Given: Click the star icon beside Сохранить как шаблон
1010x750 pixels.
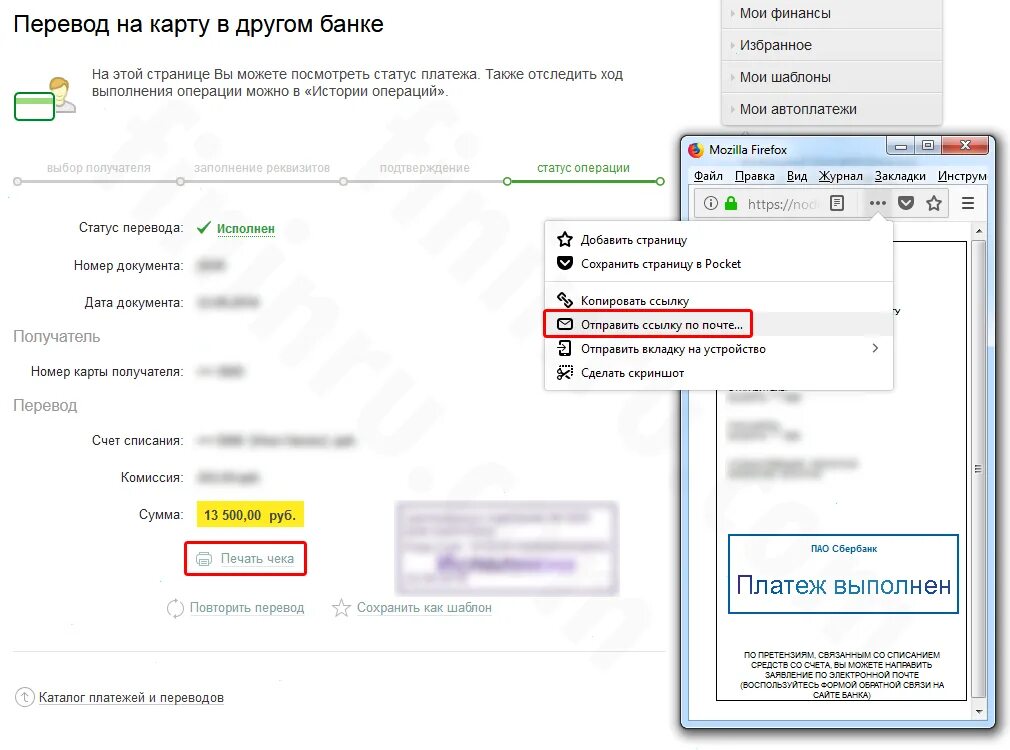Looking at the screenshot, I should tap(341, 608).
